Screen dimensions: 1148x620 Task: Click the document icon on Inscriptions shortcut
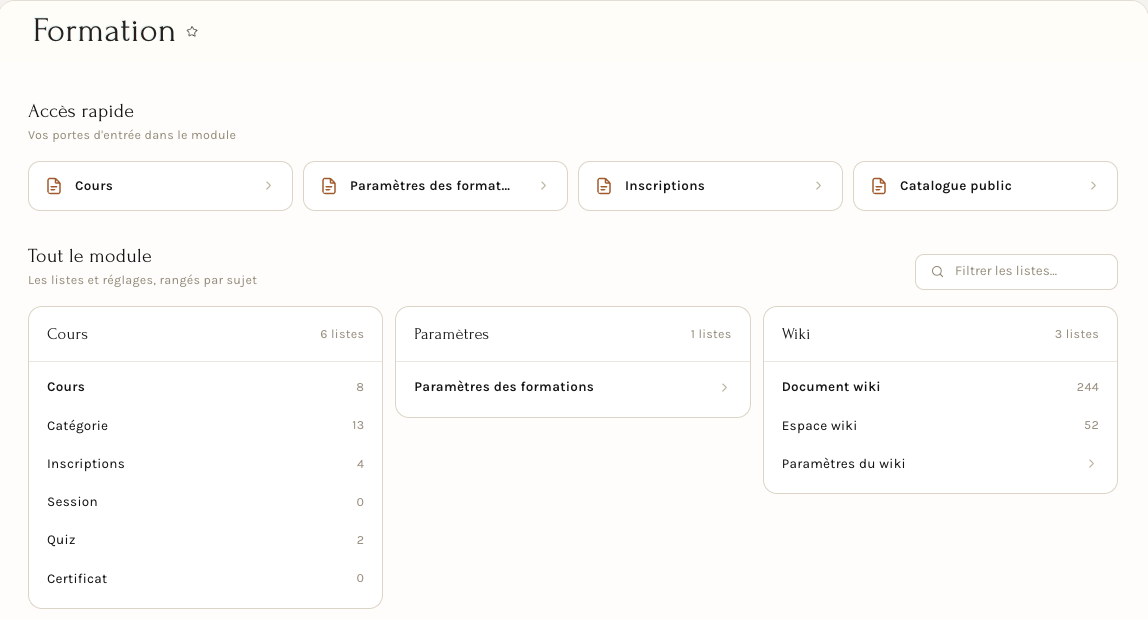point(604,186)
